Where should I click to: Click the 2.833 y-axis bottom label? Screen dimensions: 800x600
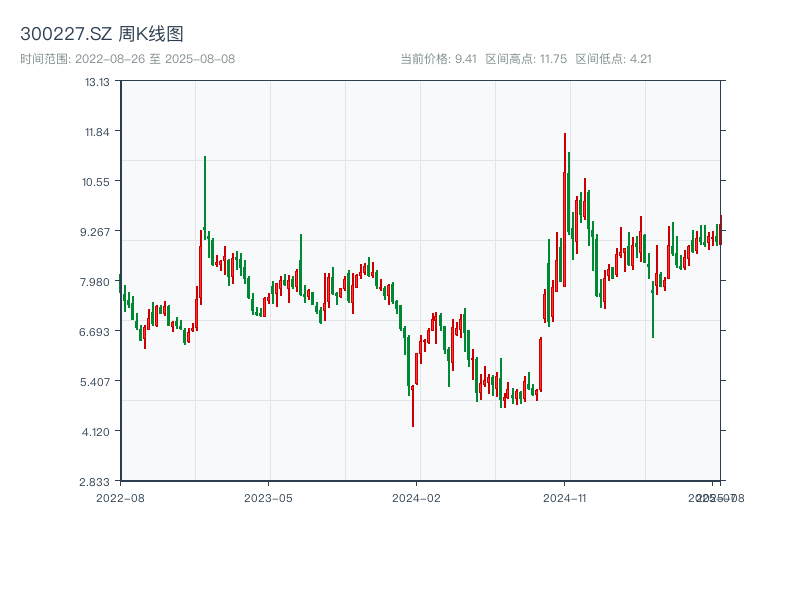tap(97, 482)
